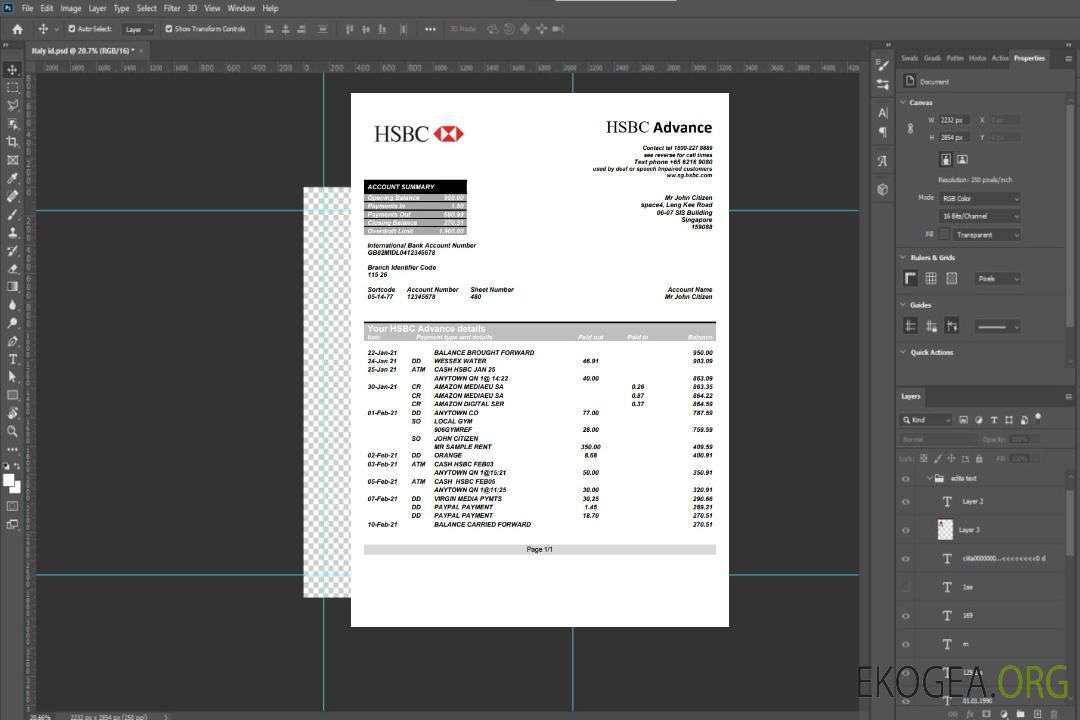The width and height of the screenshot is (1080, 720).
Task: Collapse the Canvas section
Action: (x=904, y=102)
